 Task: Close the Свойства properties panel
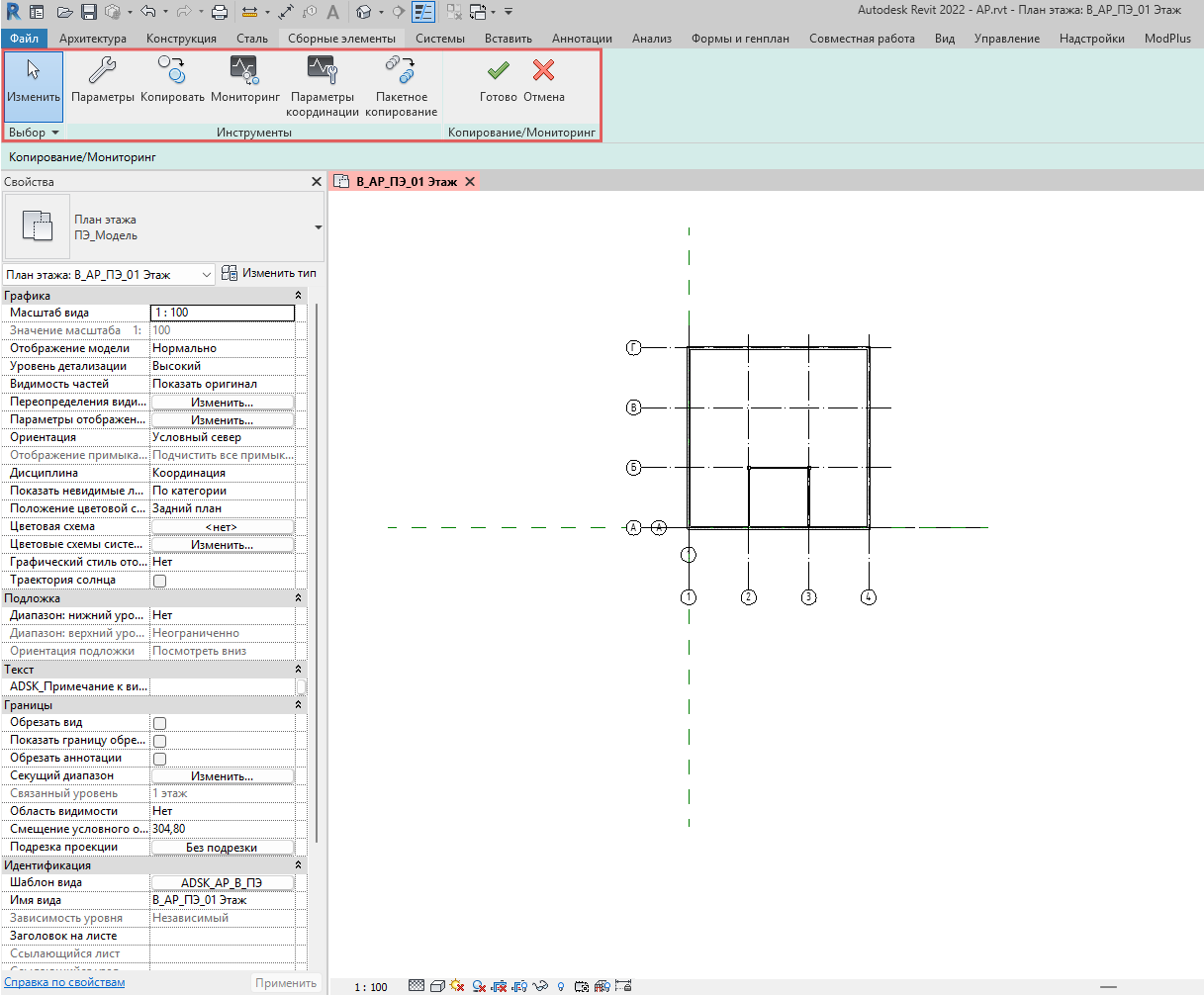tap(317, 182)
